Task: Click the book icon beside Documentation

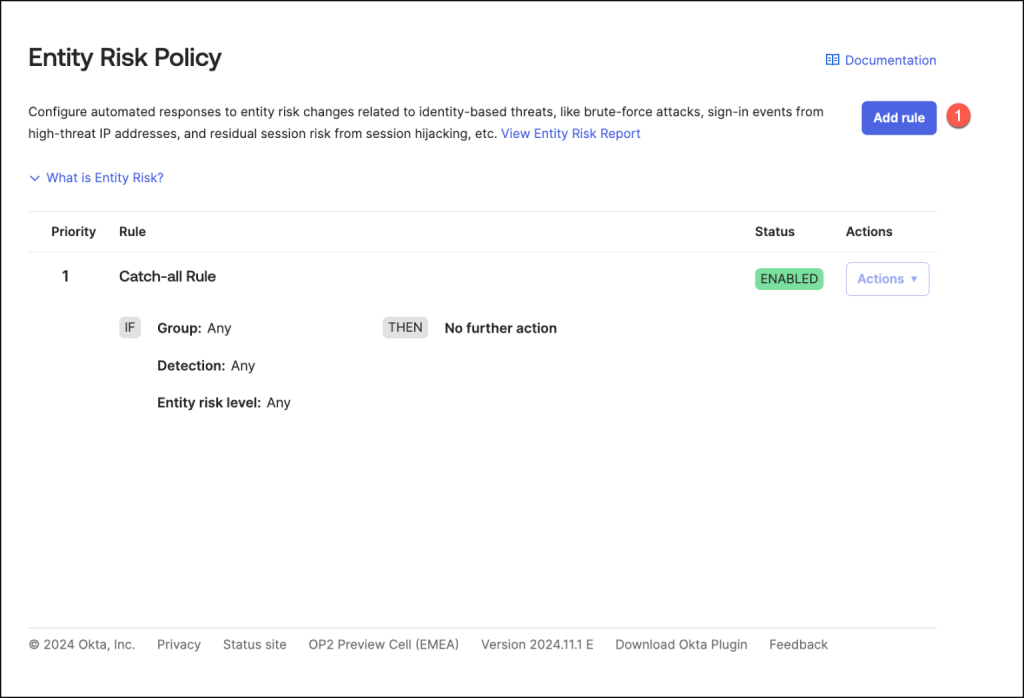Action: 832,60
